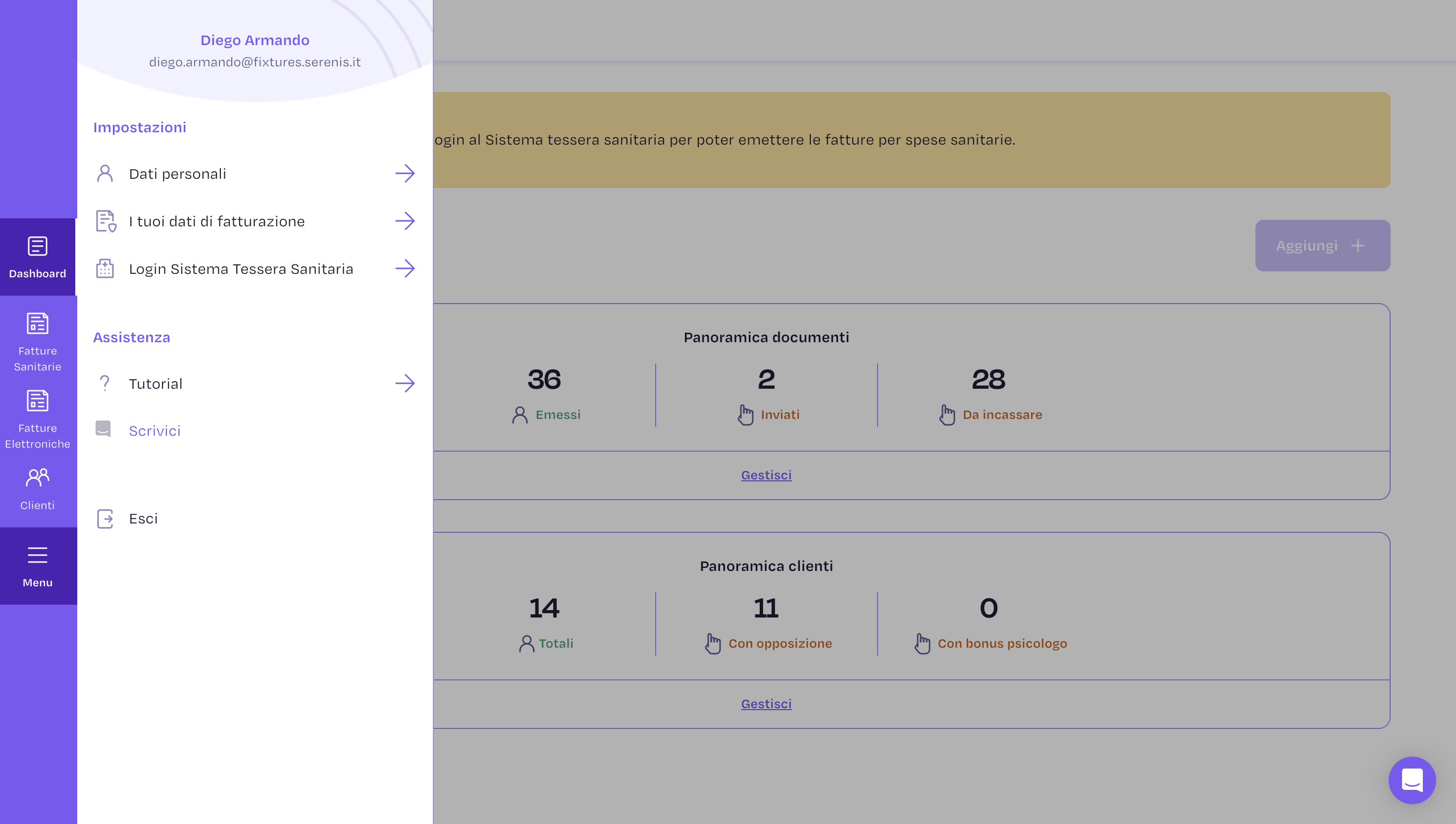Click the Tutorial question mark icon

point(104,383)
